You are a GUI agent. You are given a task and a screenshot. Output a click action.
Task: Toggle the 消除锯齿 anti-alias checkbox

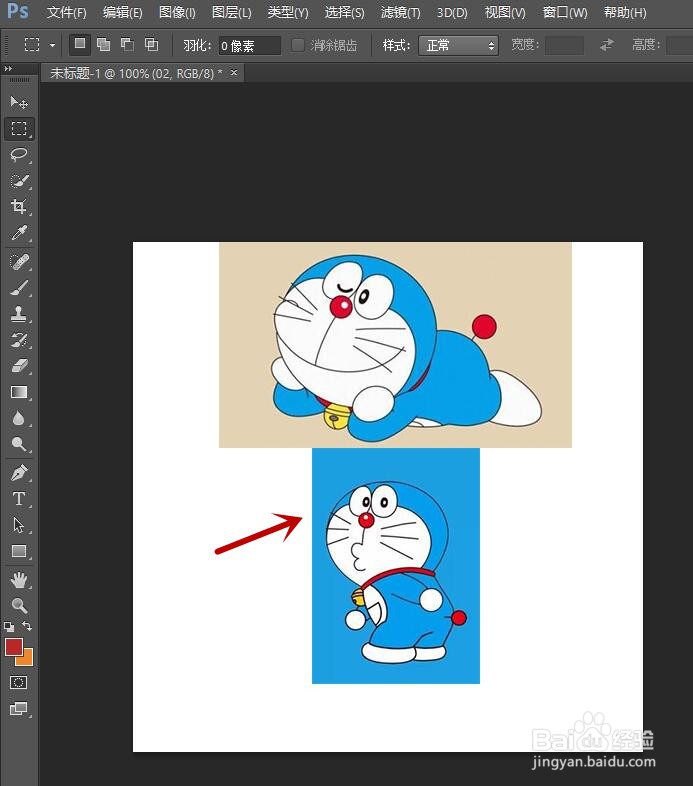click(297, 45)
